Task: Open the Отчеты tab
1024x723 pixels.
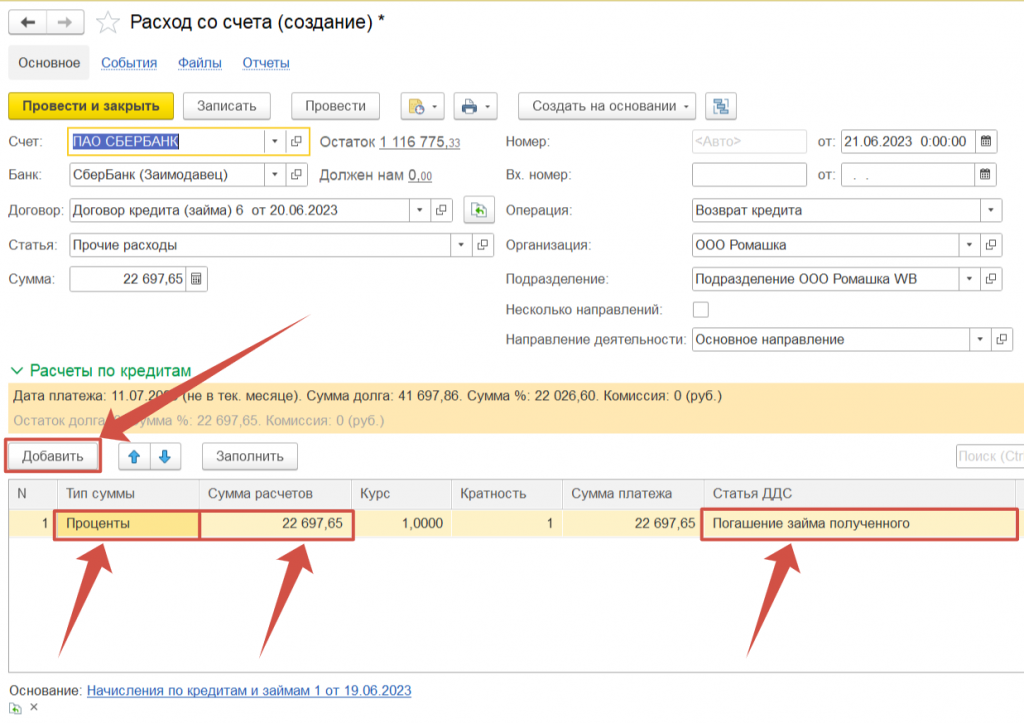Action: 266,63
